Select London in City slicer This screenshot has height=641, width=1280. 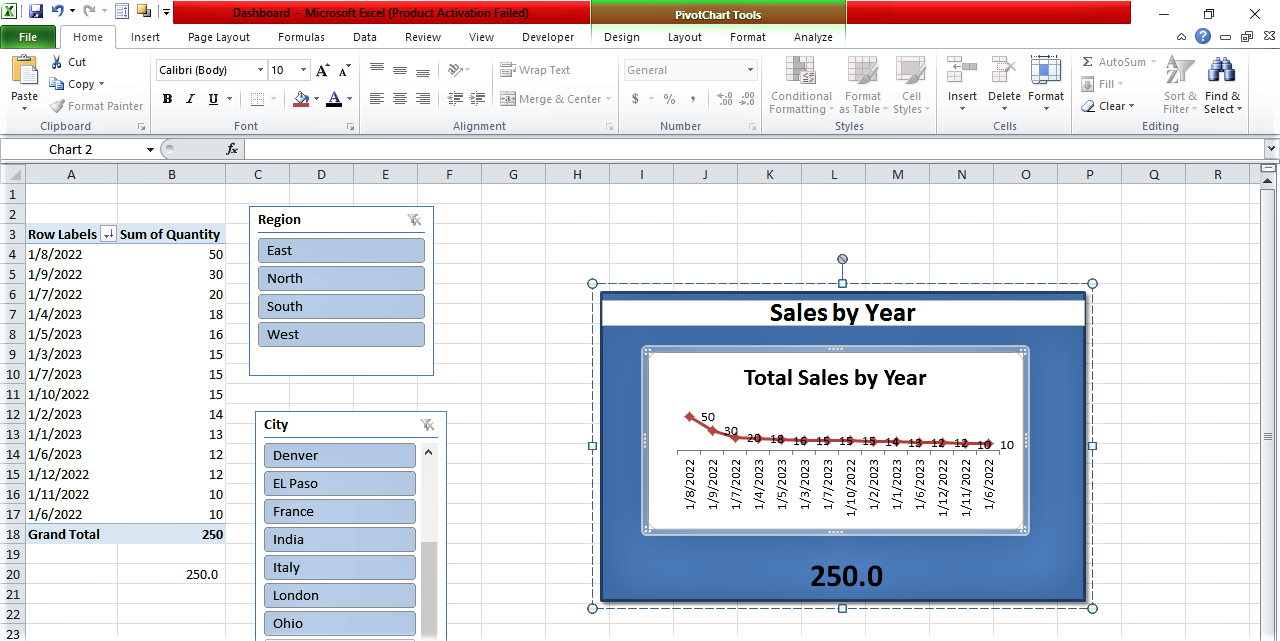[x=340, y=595]
